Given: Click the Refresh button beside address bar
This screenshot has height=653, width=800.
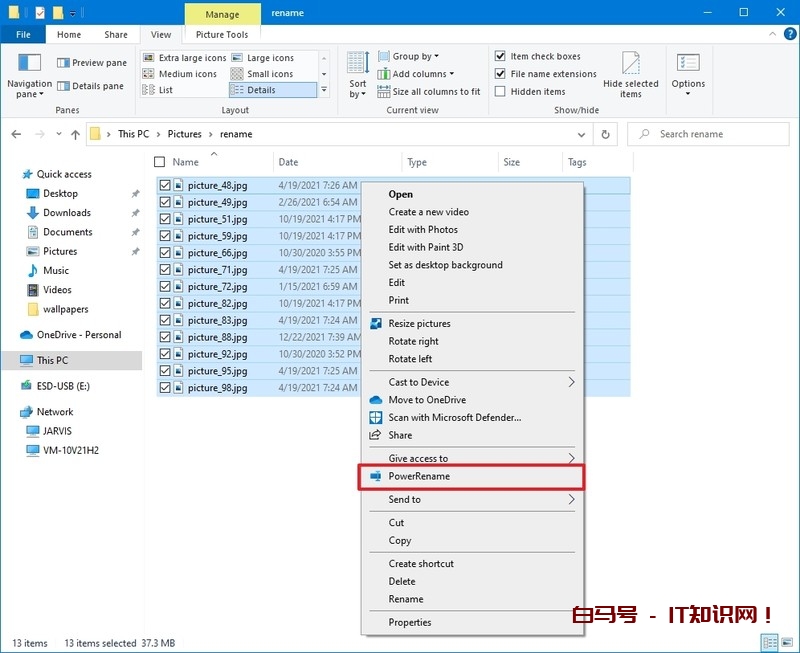Looking at the screenshot, I should [605, 134].
